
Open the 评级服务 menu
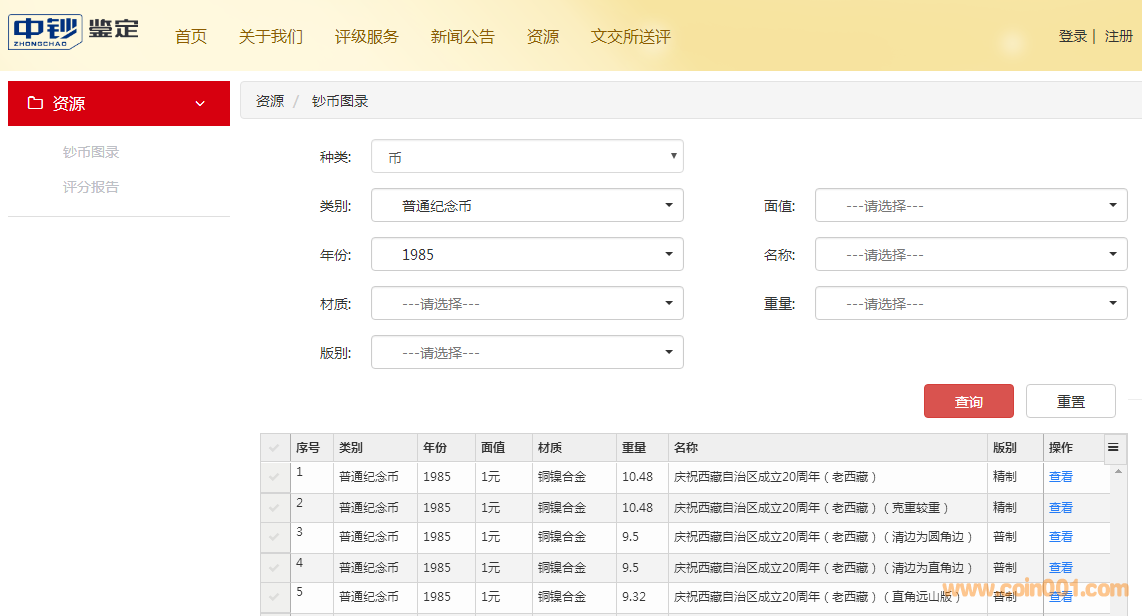(366, 37)
